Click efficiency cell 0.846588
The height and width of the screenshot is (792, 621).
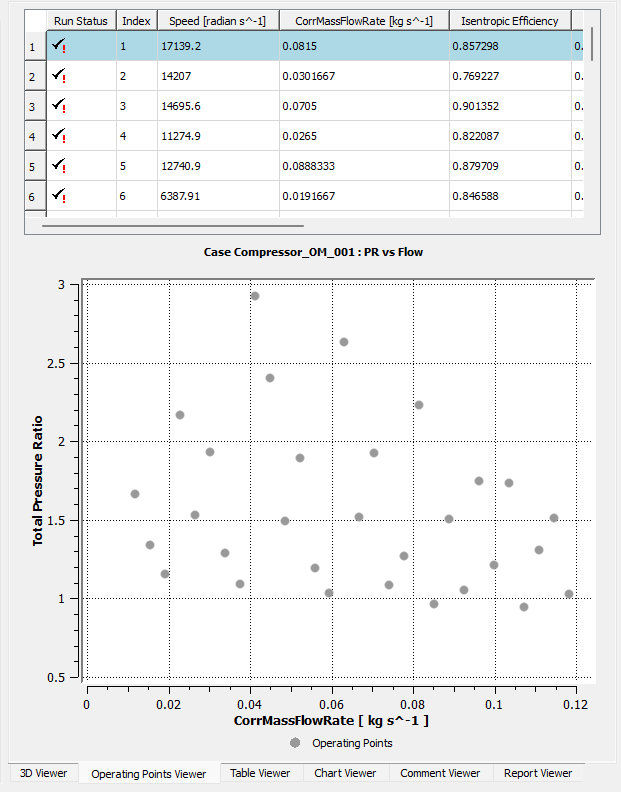(510, 195)
